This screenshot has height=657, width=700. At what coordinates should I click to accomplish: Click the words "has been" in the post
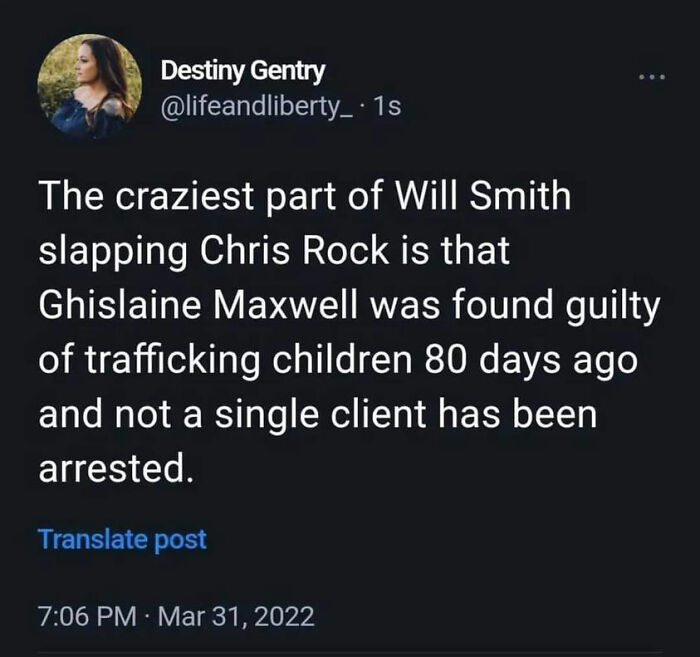(528, 415)
